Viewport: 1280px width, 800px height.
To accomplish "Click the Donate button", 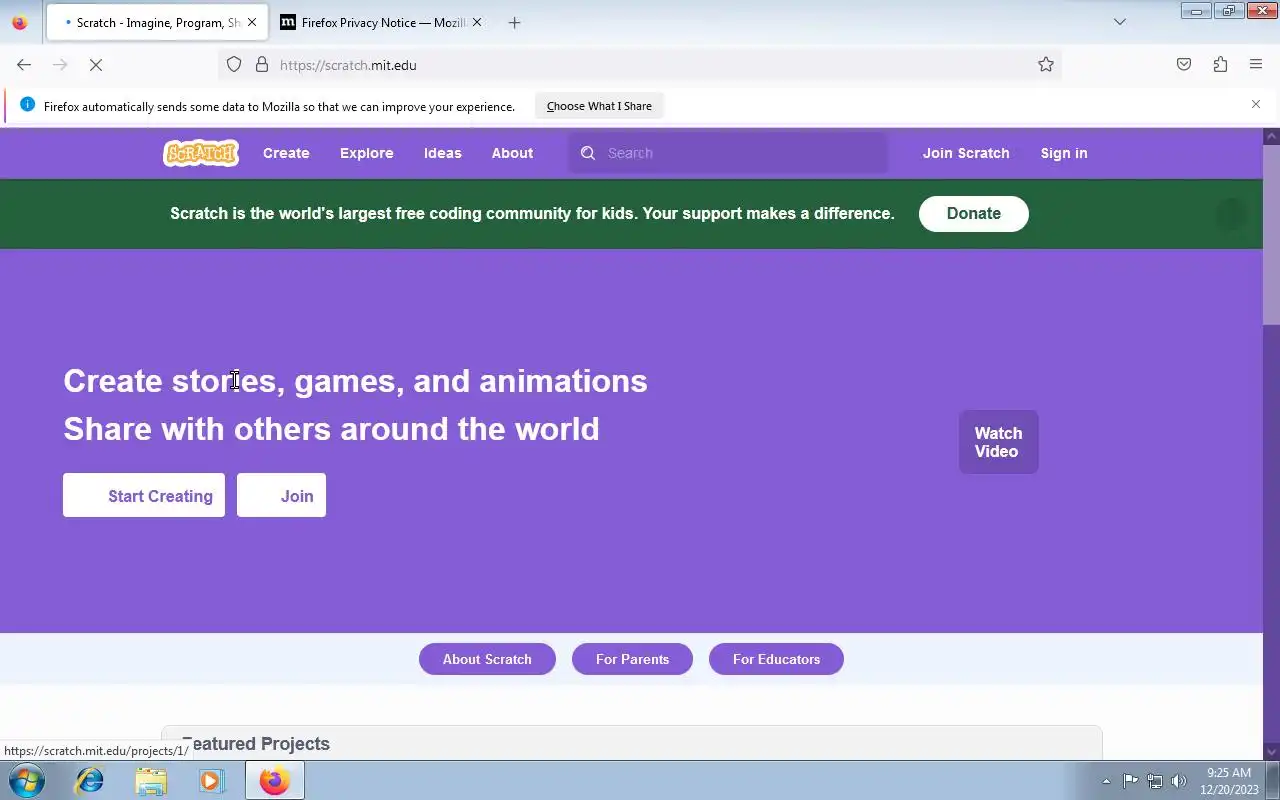I will pos(974,213).
